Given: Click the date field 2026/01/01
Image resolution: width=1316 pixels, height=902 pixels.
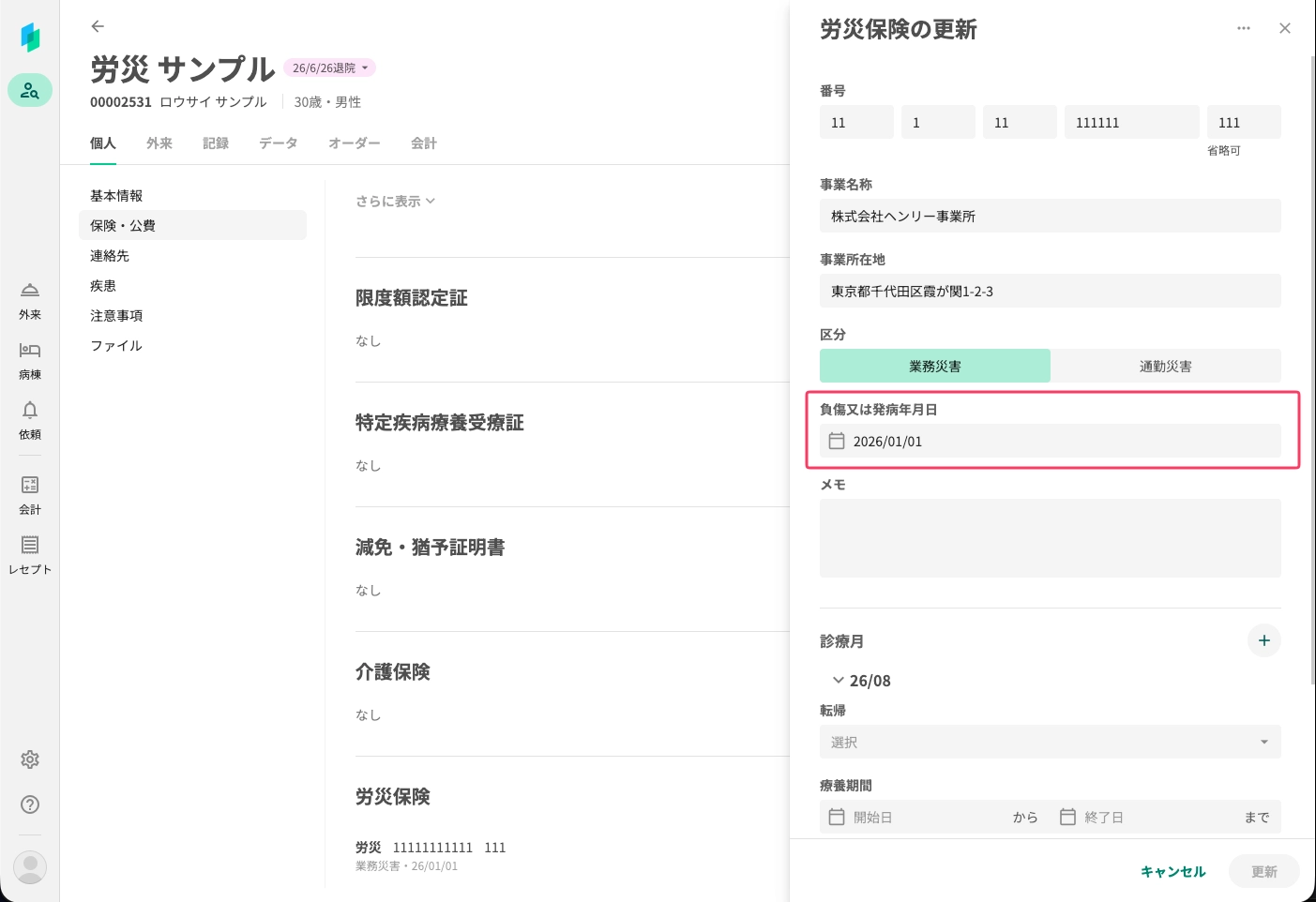Looking at the screenshot, I should pos(1051,441).
